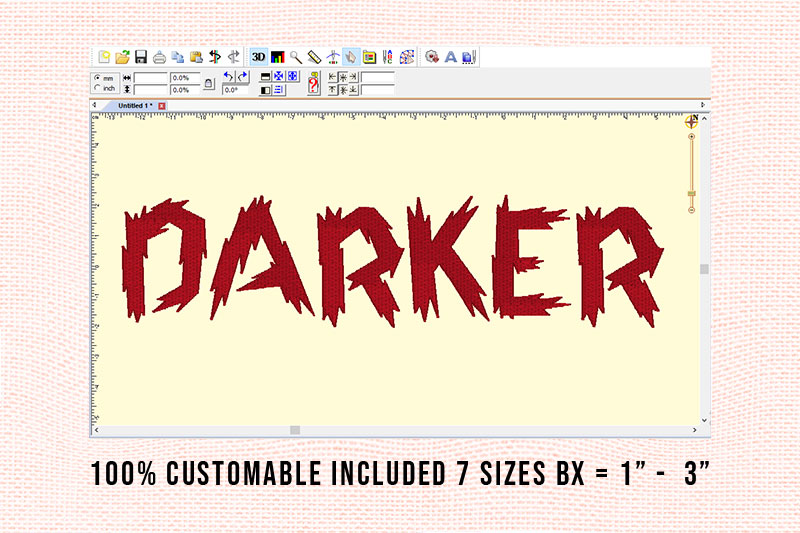Screen dimensions: 800x533
Task: Click the blue outward arrows expand icon
Action: coord(292,77)
